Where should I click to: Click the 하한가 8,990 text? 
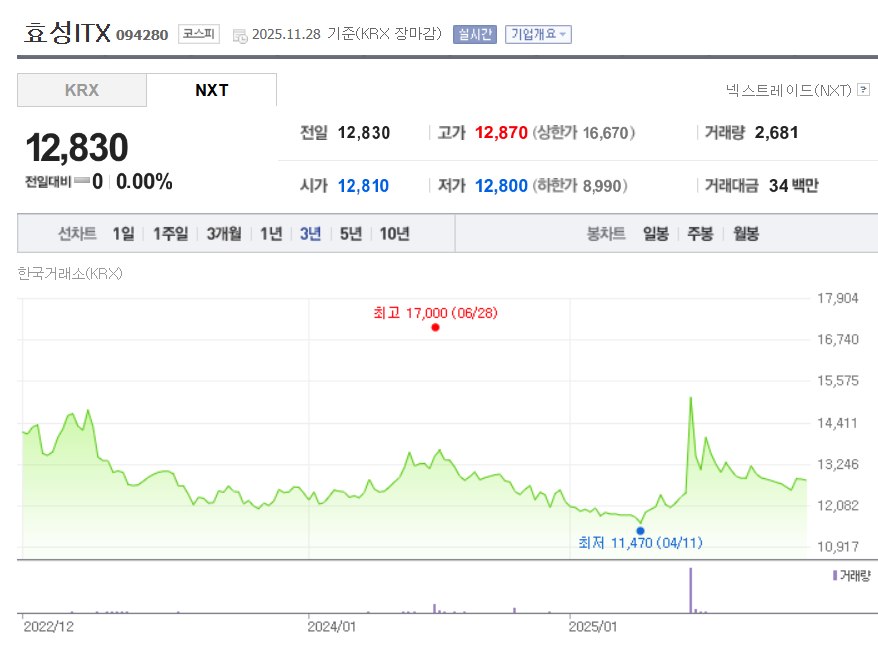pos(580,186)
